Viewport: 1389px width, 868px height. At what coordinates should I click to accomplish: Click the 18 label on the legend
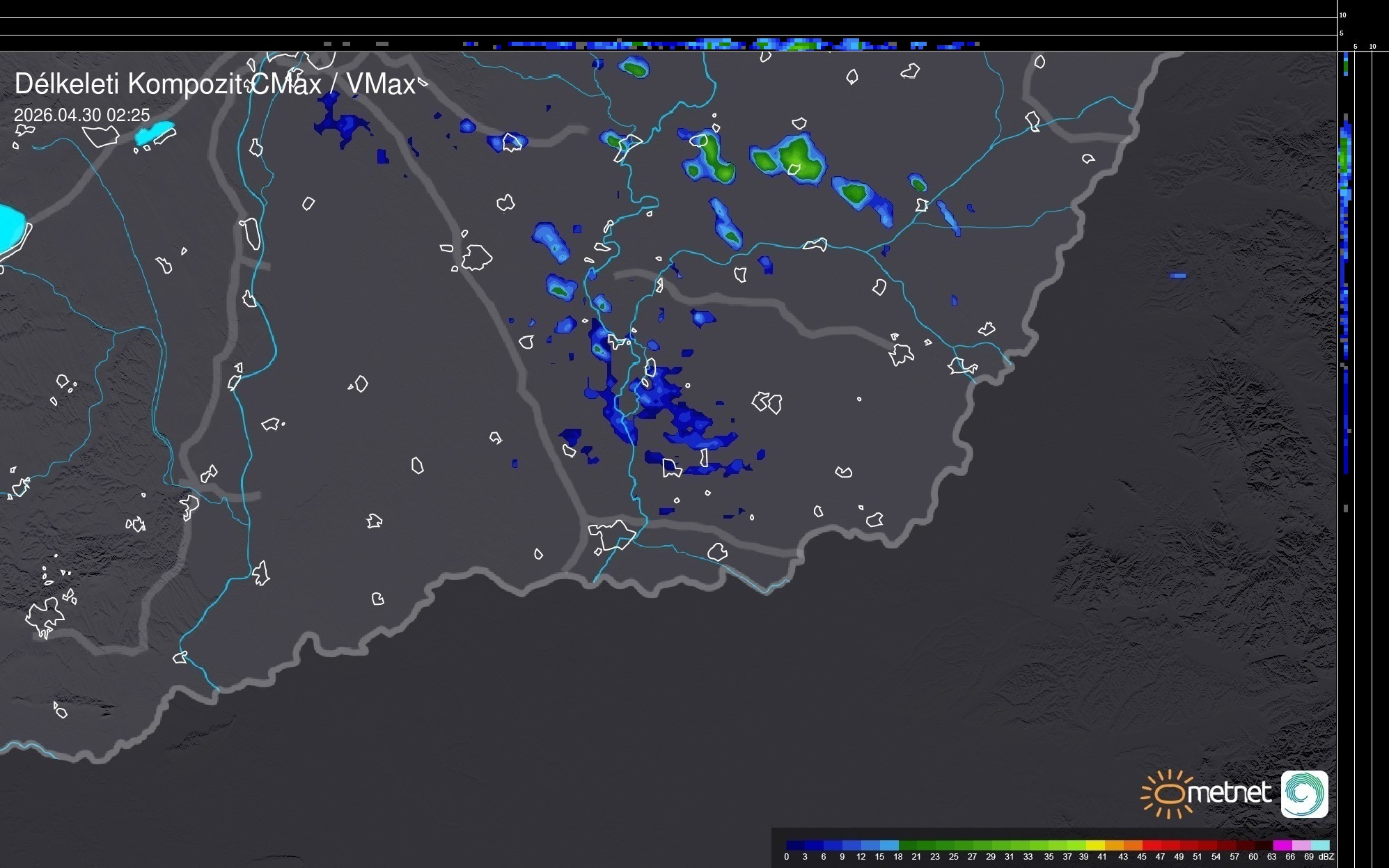[x=897, y=857]
